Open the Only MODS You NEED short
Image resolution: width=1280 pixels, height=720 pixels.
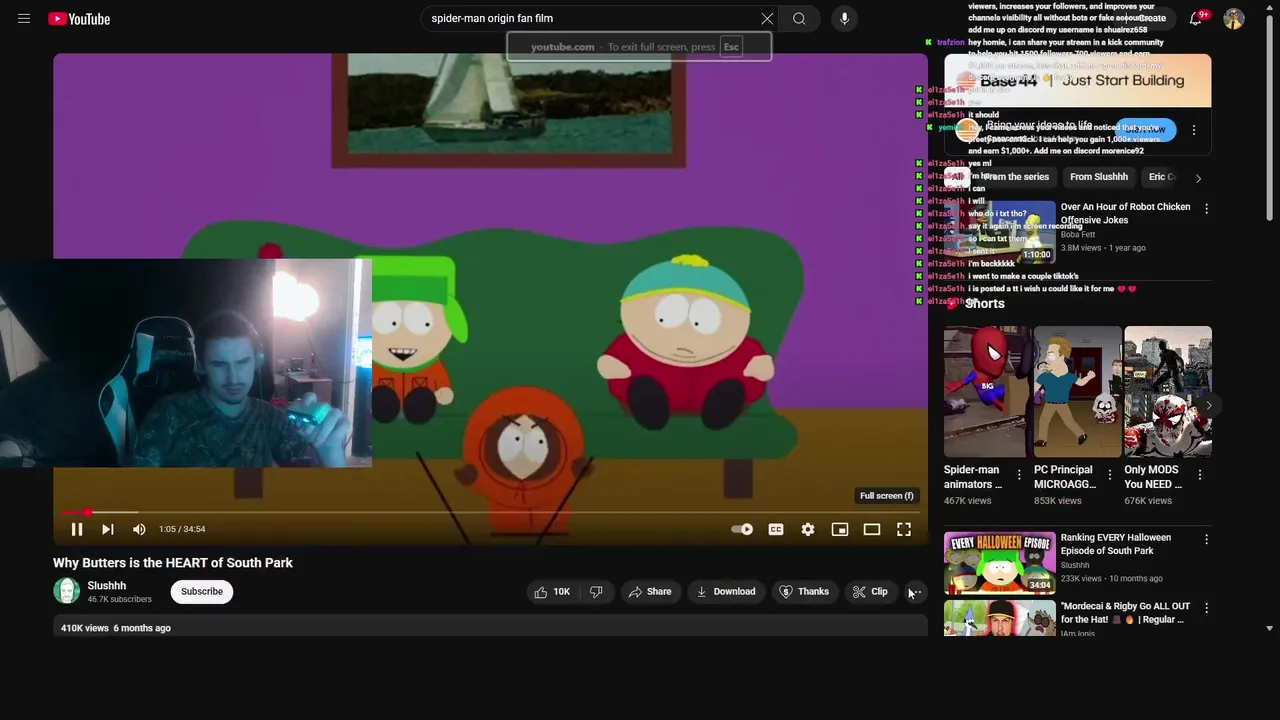point(1167,391)
